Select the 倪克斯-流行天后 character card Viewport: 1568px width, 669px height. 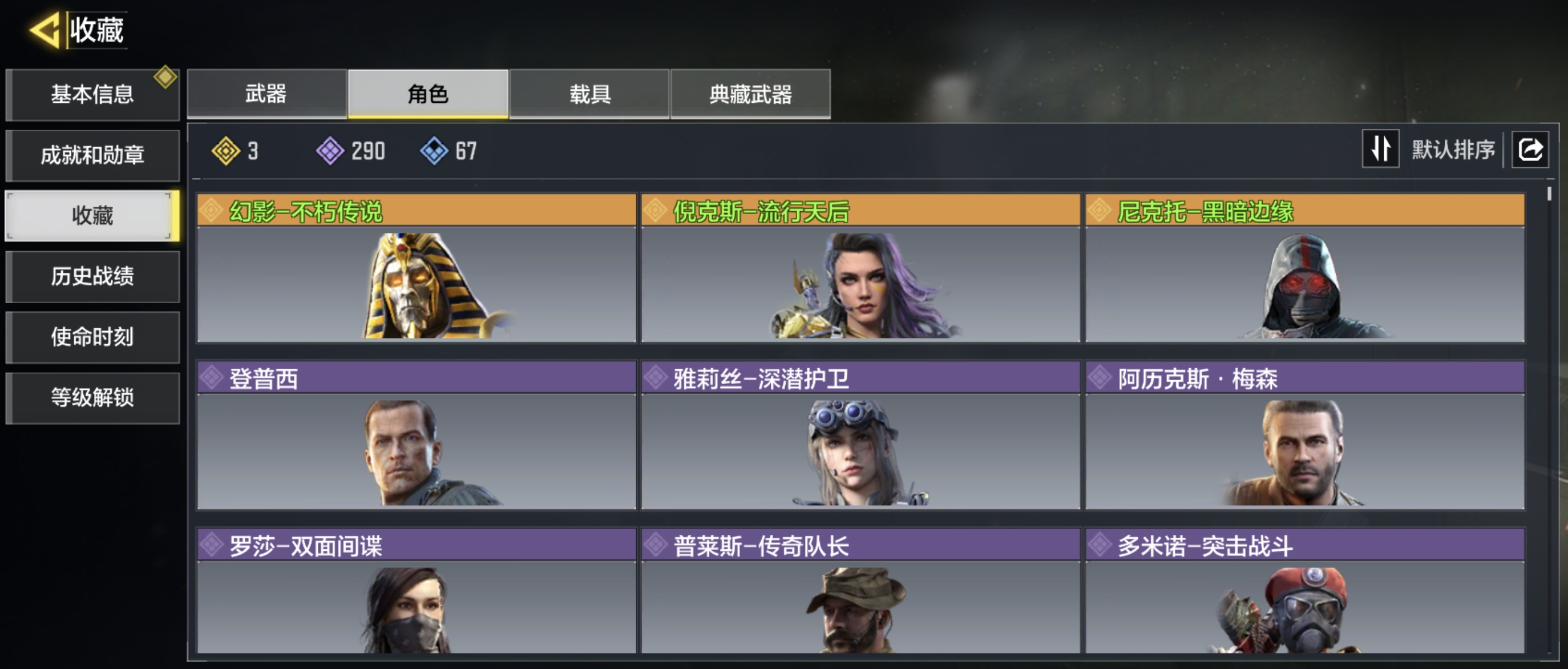point(860,268)
